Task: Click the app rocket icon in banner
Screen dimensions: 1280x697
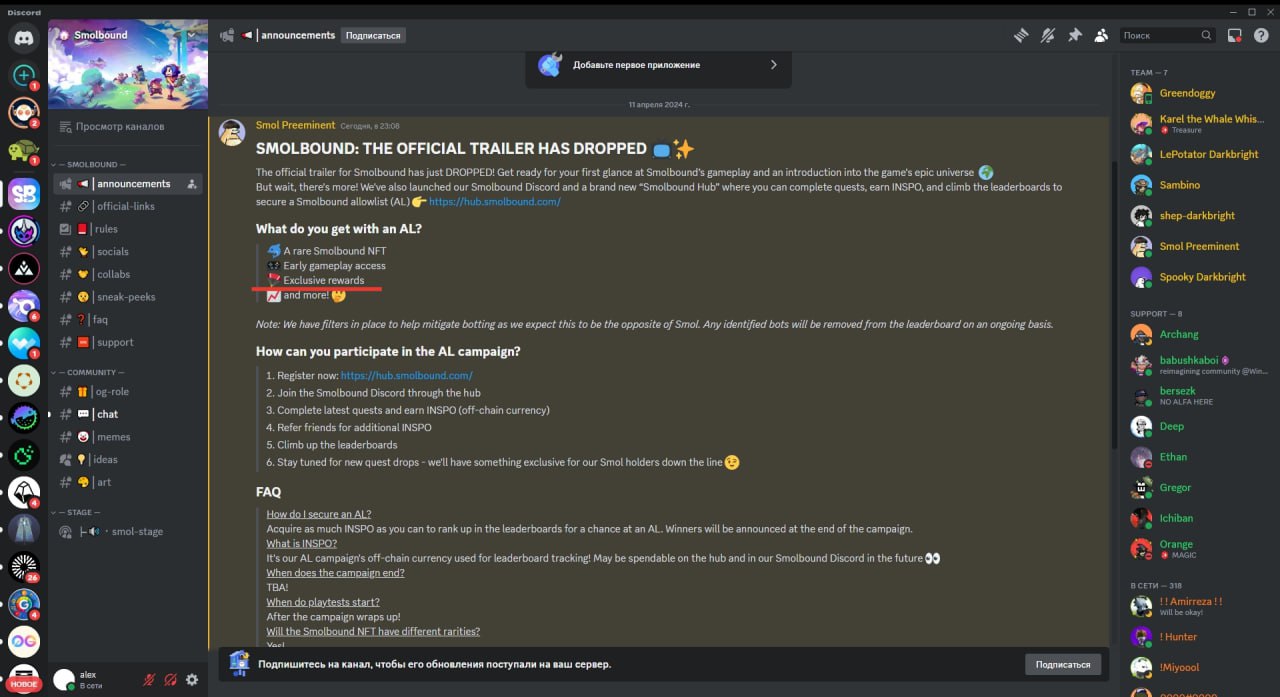Action: coord(550,65)
